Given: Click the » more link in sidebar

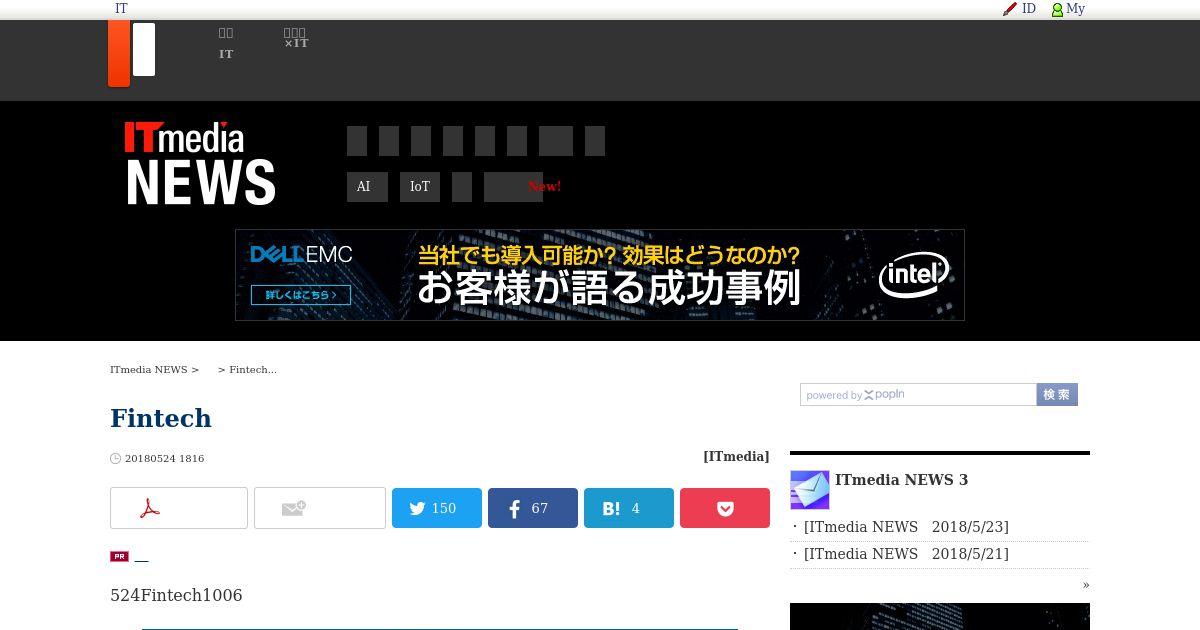Looking at the screenshot, I should click(x=1086, y=585).
